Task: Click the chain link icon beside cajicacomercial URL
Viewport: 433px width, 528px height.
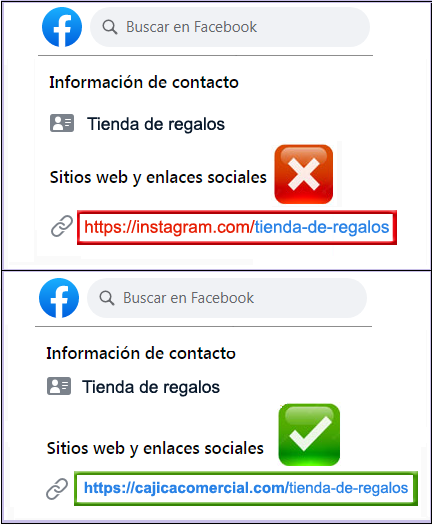Action: click(57, 489)
